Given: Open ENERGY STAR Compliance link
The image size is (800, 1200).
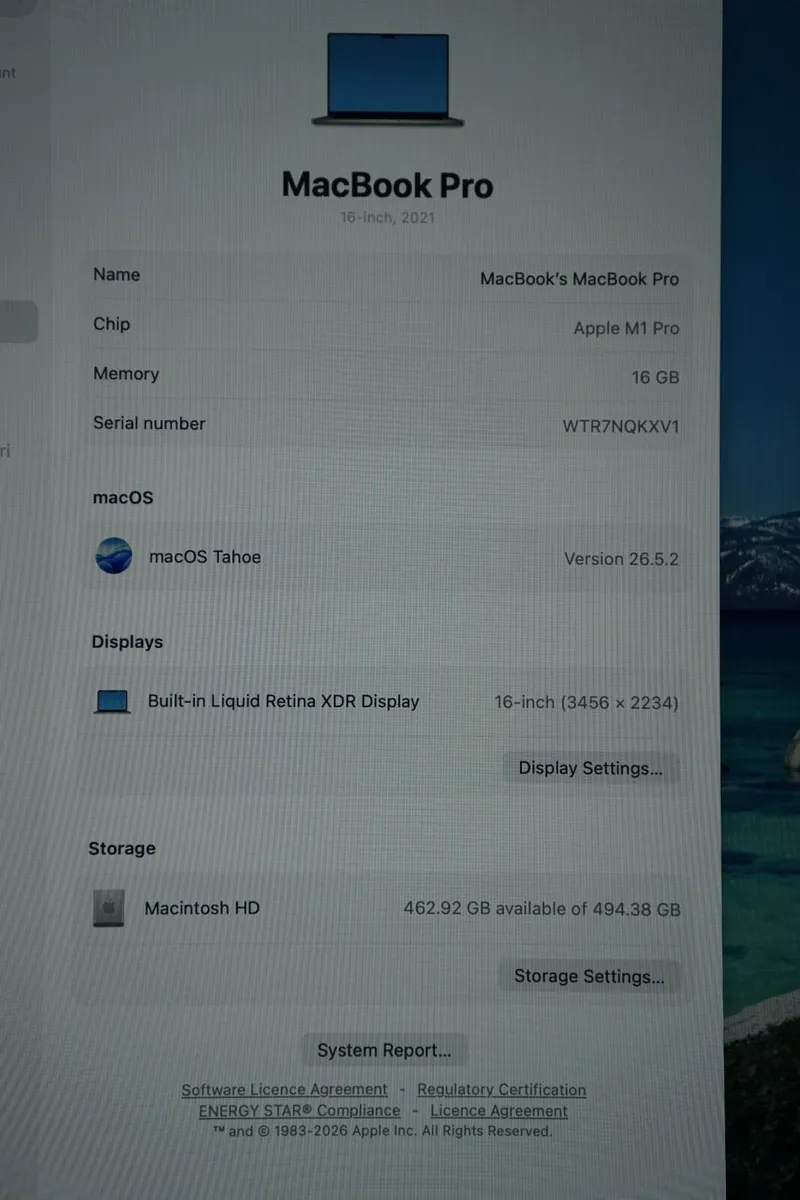Looking at the screenshot, I should tap(299, 1111).
